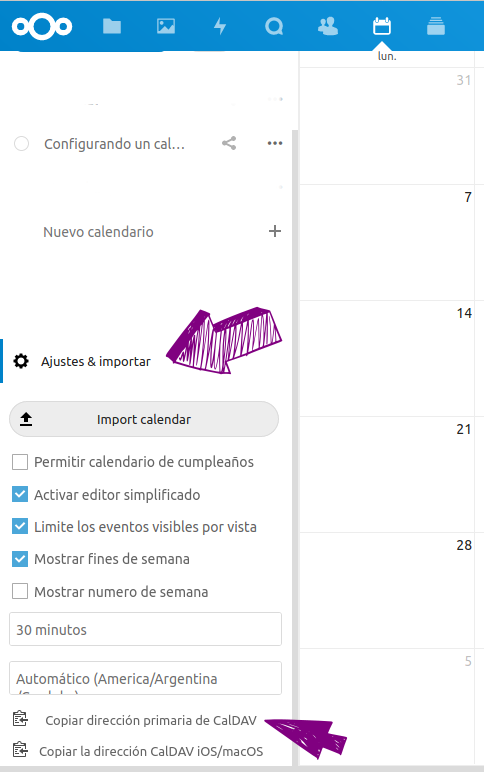Open the 30 minutos dropdown
484x772 pixels.
pyautogui.click(x=145, y=629)
